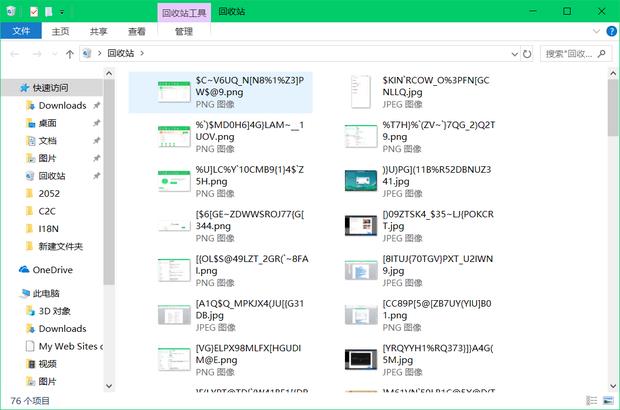Switch to details view in status bar

pyautogui.click(x=593, y=400)
